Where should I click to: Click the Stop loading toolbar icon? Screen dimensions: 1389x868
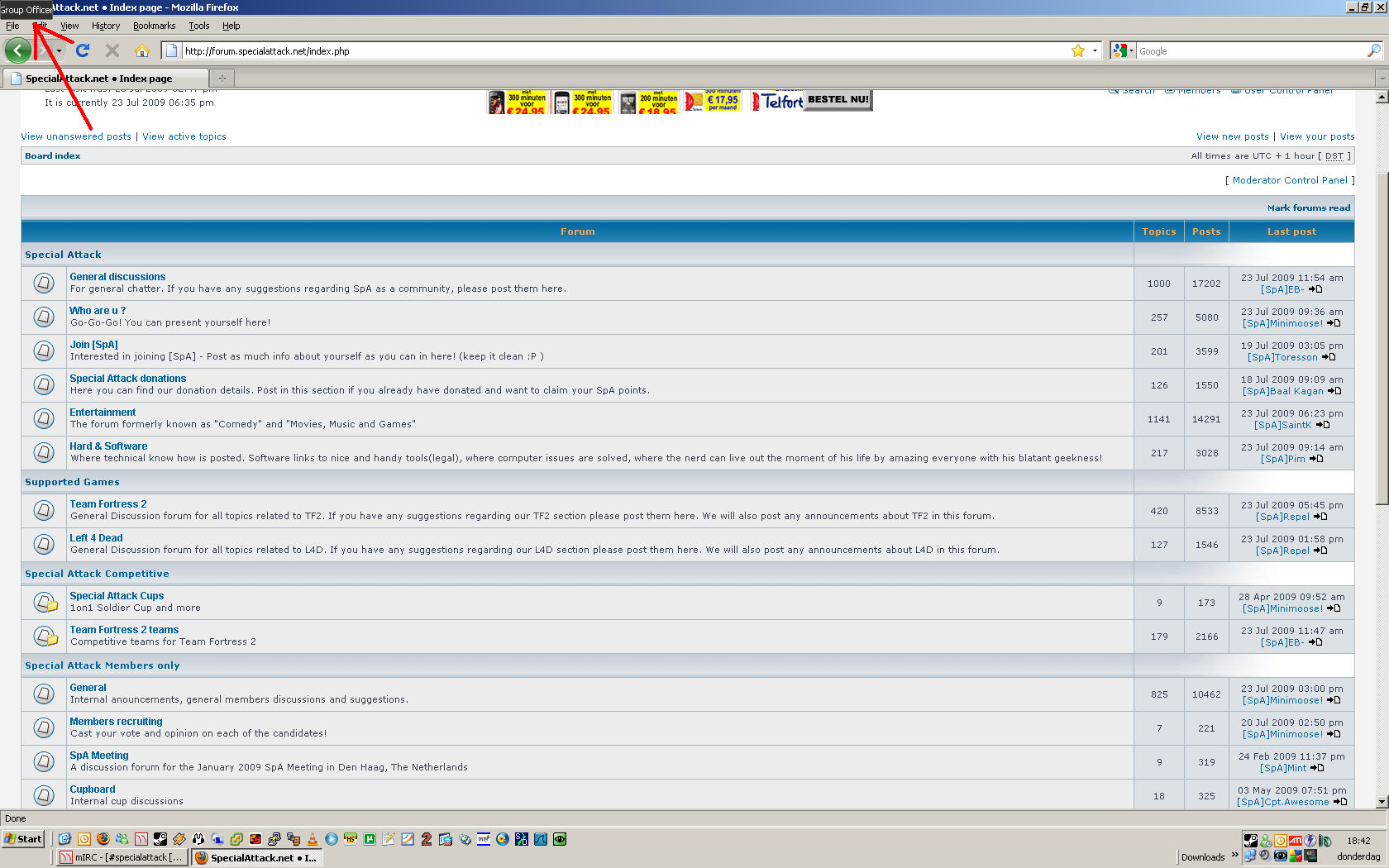[x=112, y=50]
